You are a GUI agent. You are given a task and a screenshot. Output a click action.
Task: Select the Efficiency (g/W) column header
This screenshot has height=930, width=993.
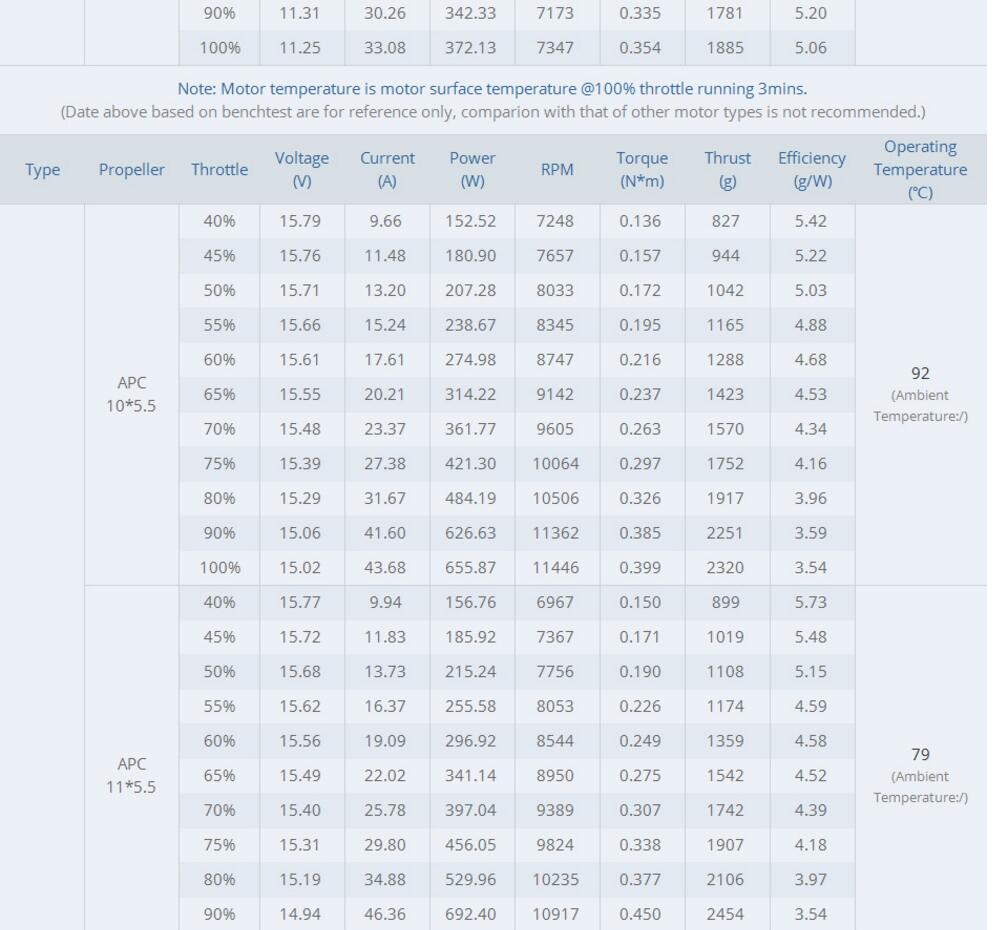tap(811, 170)
